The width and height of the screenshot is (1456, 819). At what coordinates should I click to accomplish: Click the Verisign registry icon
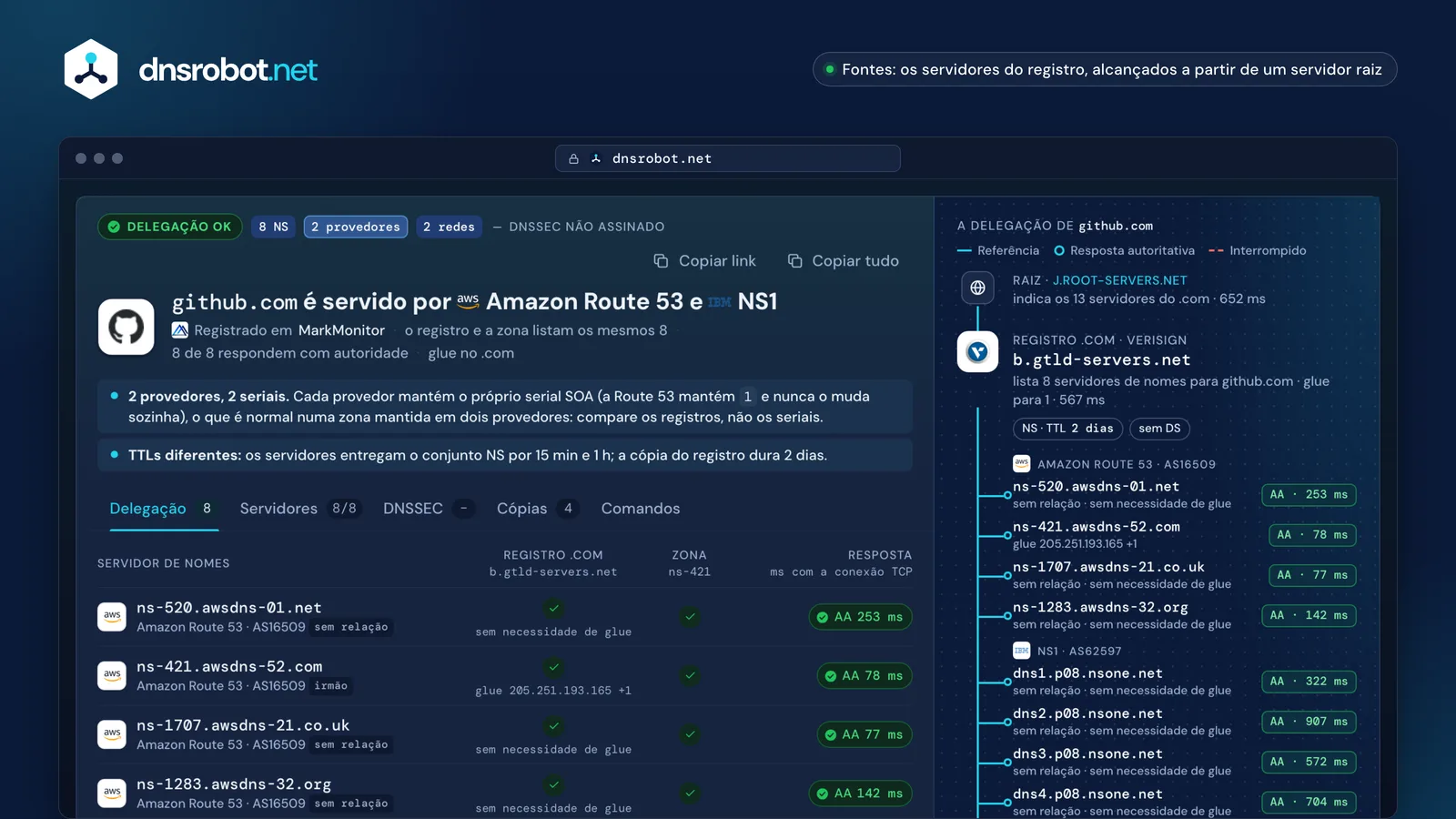[x=977, y=351]
